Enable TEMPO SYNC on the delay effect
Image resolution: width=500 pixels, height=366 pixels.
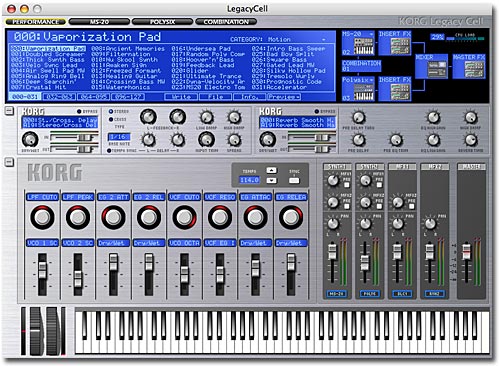109,151
